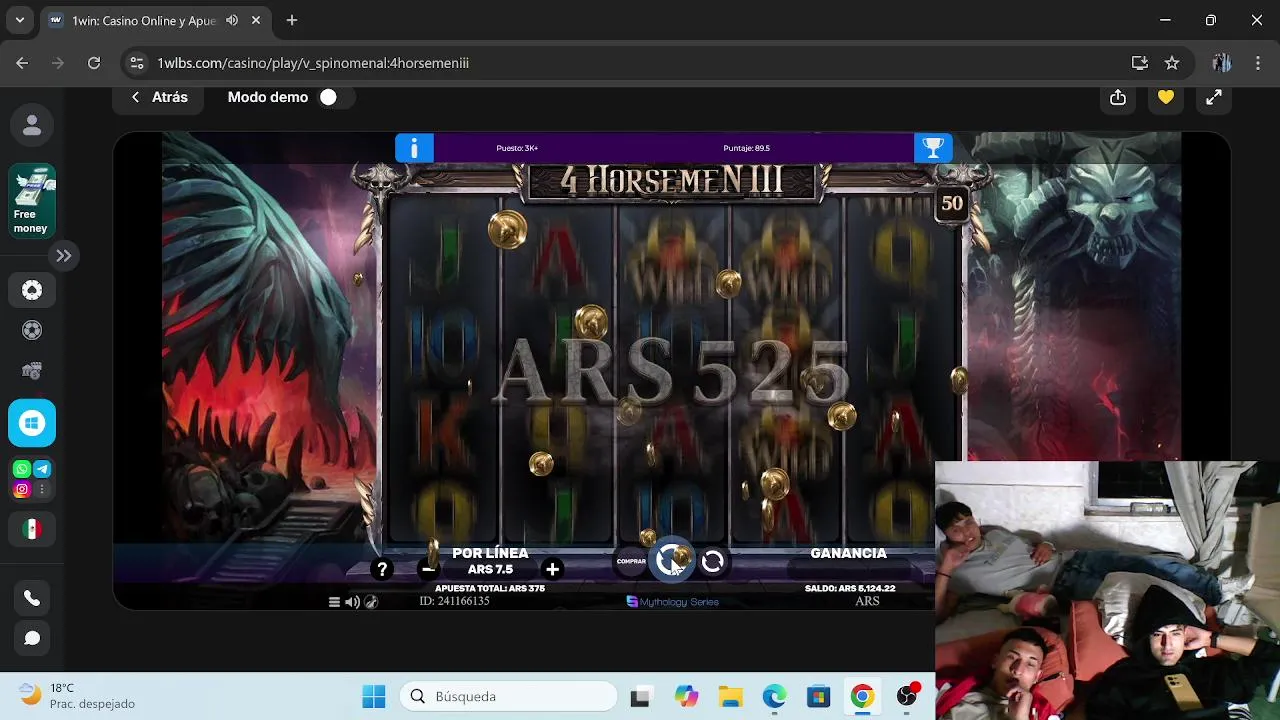This screenshot has height=720, width=1280.
Task: Open the weather widget showing 18°C
Action: pos(77,696)
